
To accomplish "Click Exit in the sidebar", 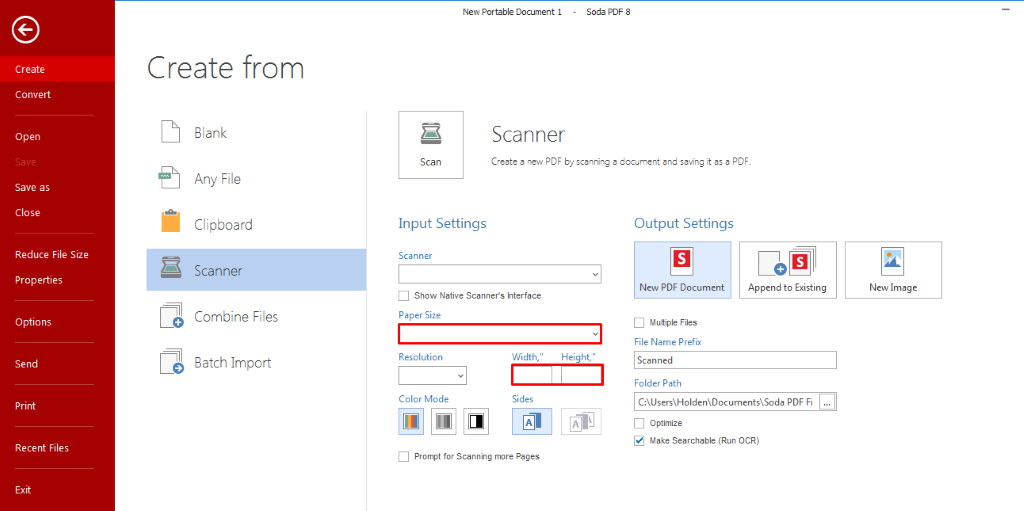I will pyautogui.click(x=57, y=490).
